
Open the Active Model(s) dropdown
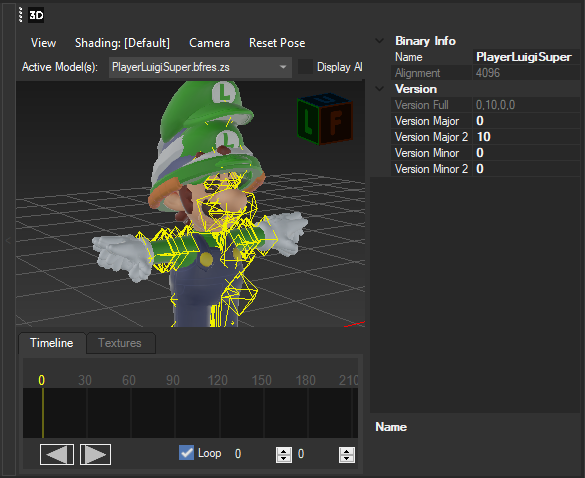pos(200,67)
